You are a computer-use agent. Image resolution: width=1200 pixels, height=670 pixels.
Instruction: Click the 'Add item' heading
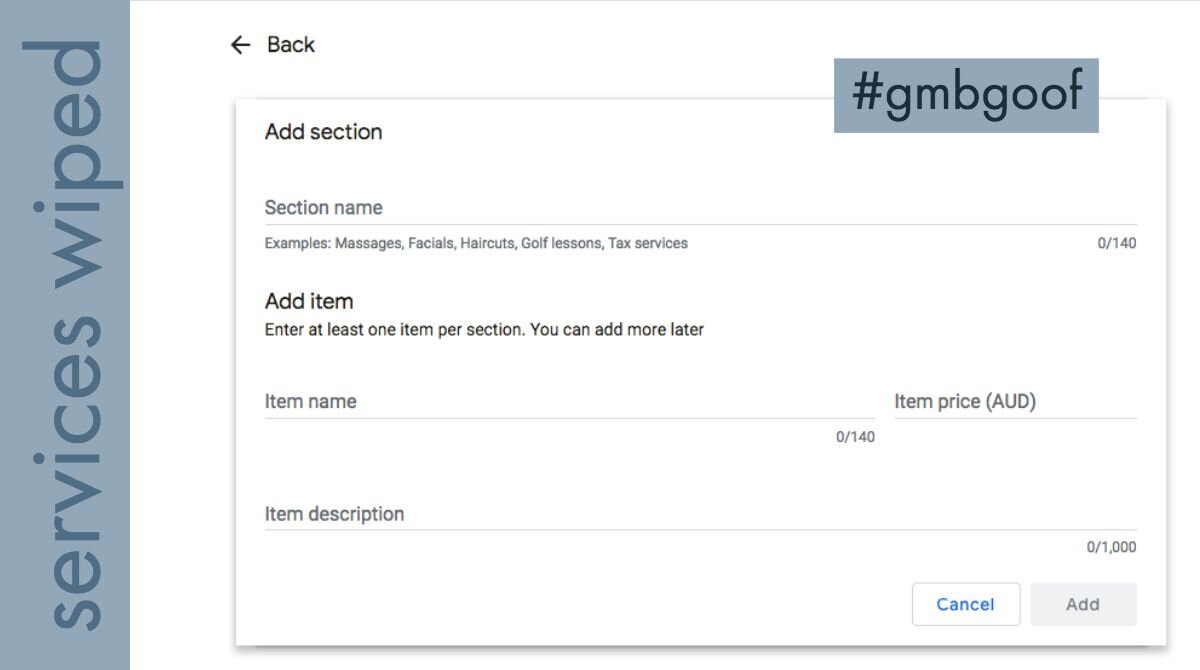[x=309, y=301]
